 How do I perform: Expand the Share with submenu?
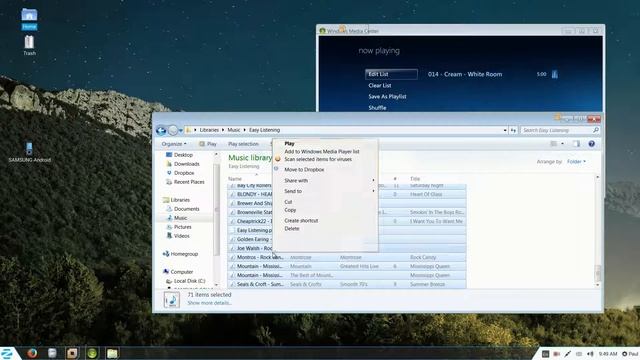pyautogui.click(x=325, y=180)
